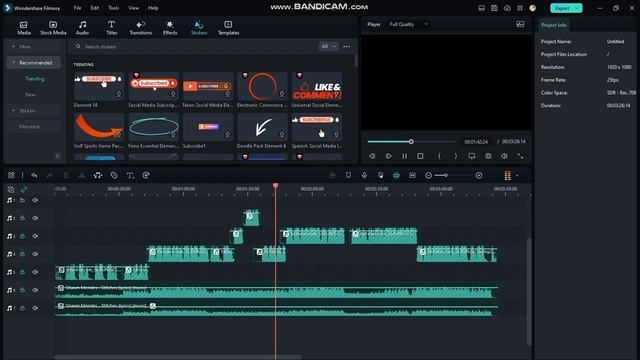Open the player display settings icon
Image resolution: width=640 pixels, height=360 pixels.
coord(472,156)
